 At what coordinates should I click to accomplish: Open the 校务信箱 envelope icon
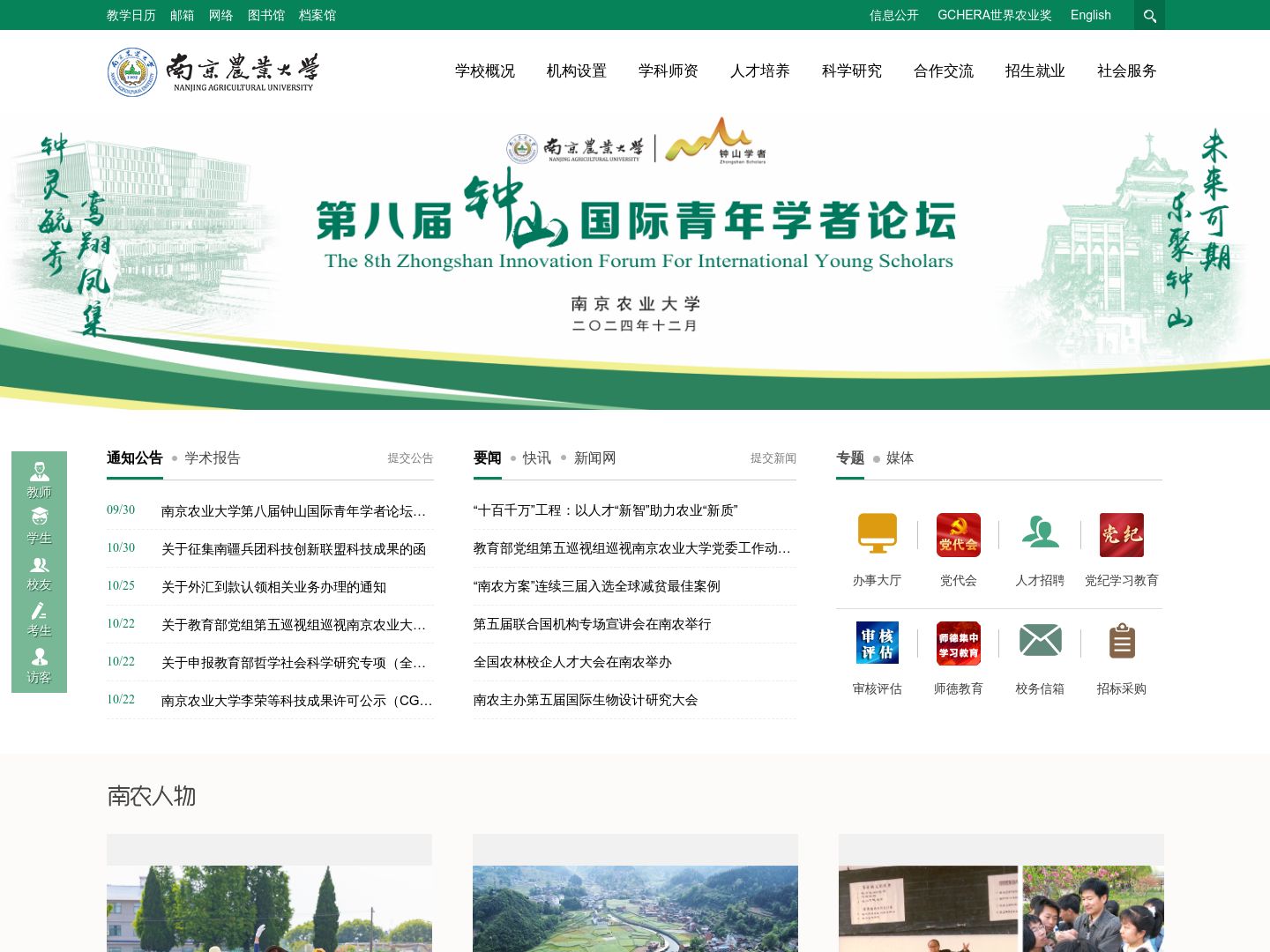[1040, 642]
